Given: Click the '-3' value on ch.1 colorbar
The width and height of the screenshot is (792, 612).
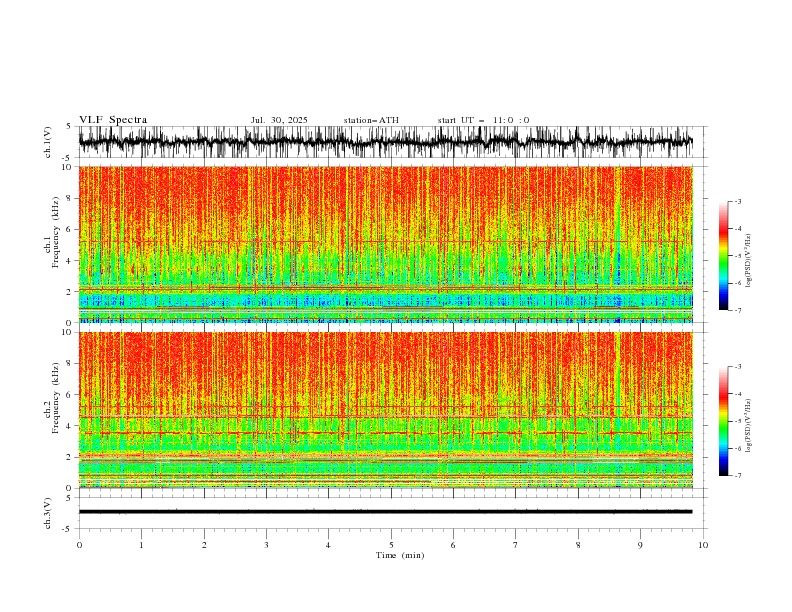Looking at the screenshot, I should [737, 201].
